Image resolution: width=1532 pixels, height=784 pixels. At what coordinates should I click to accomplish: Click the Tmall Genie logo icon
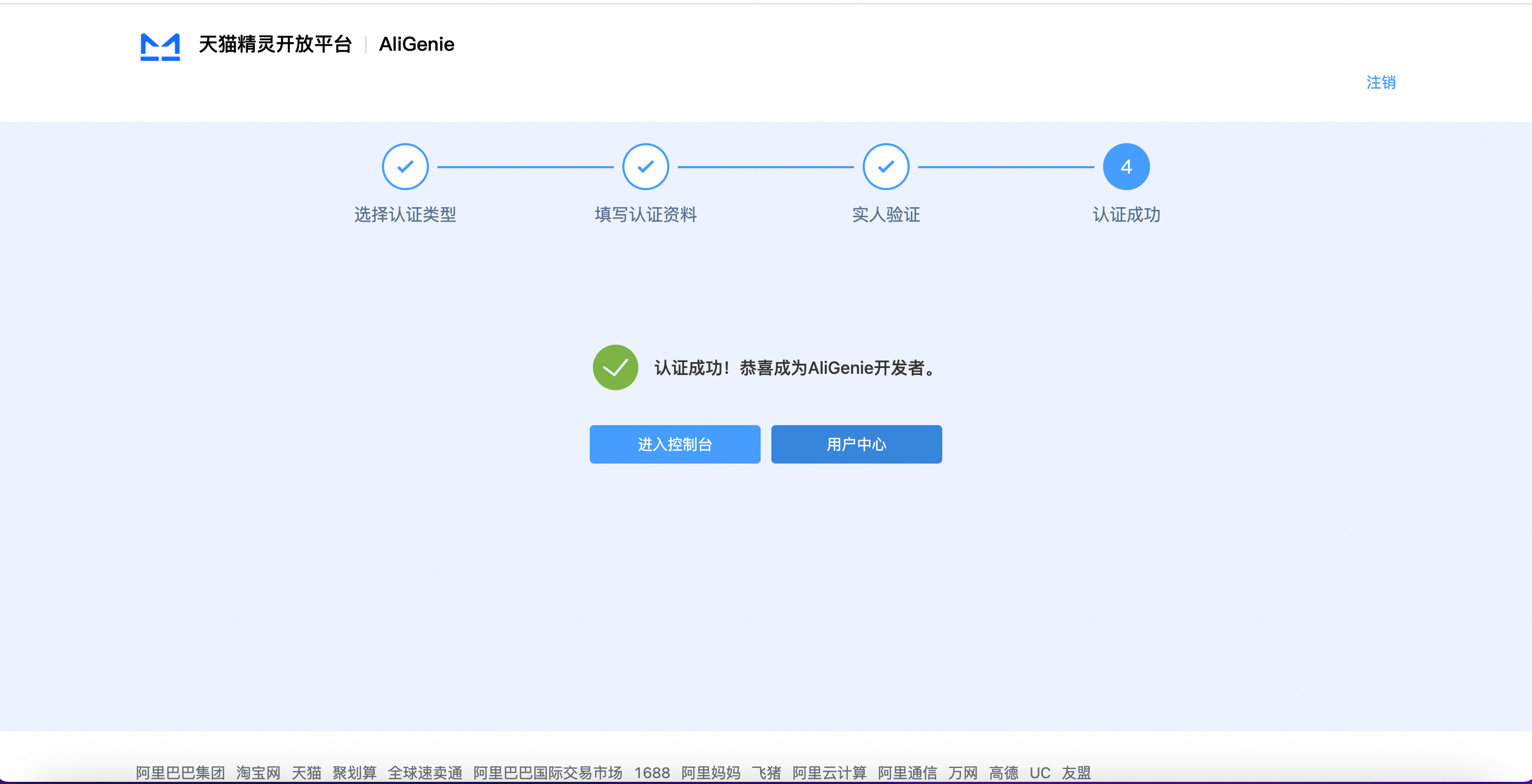click(x=160, y=46)
